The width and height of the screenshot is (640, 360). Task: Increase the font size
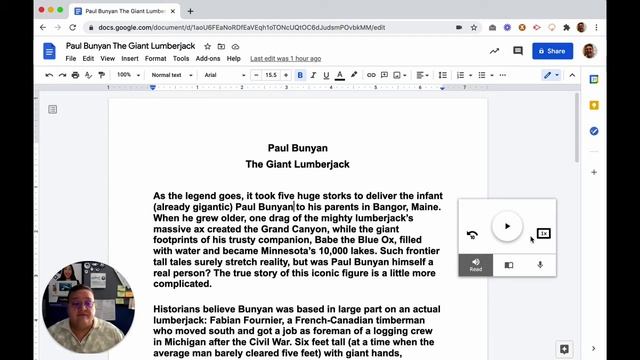coord(286,75)
